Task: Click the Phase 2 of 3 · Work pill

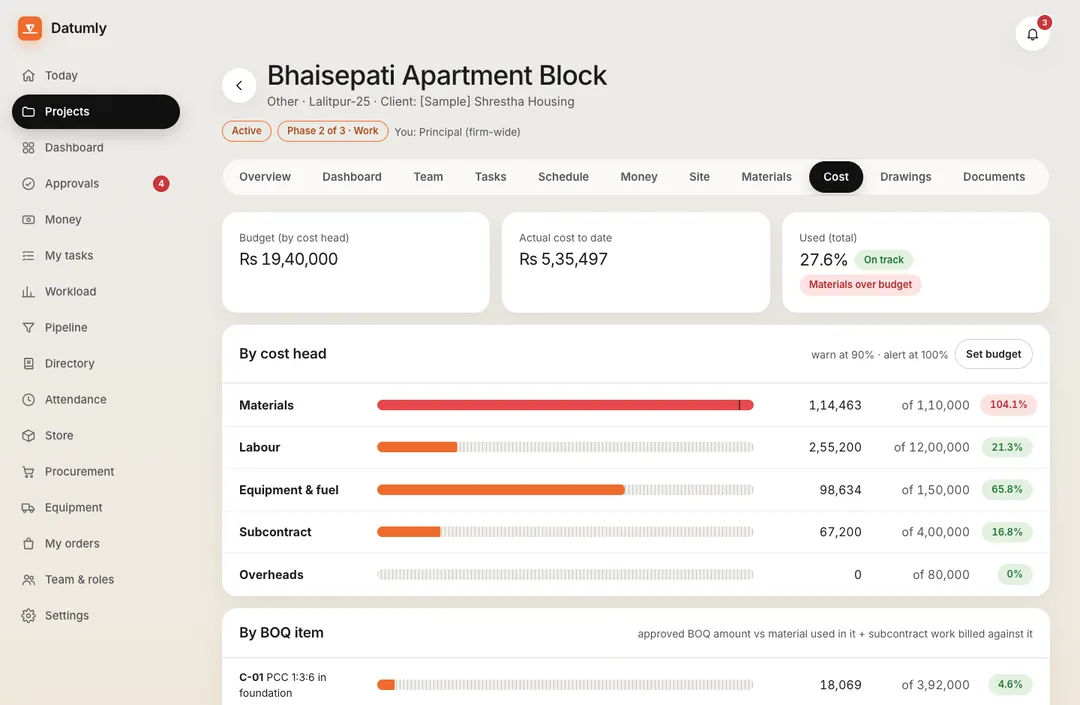Action: coord(333,131)
